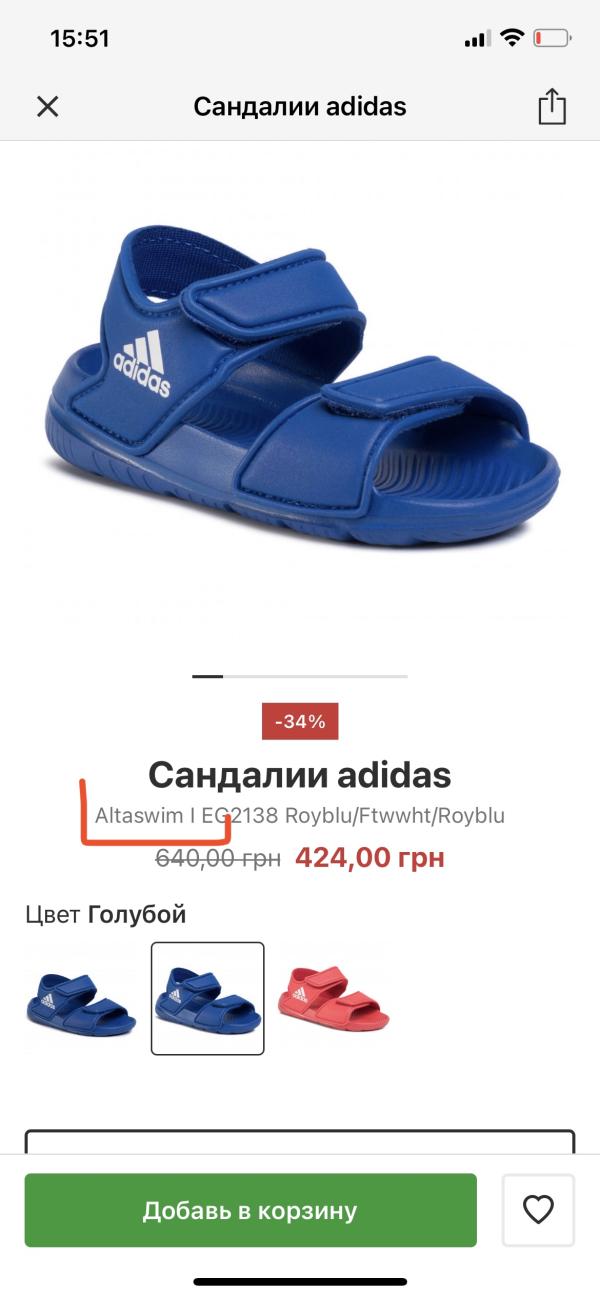Tap the Сандалии adidas product title

(300, 775)
